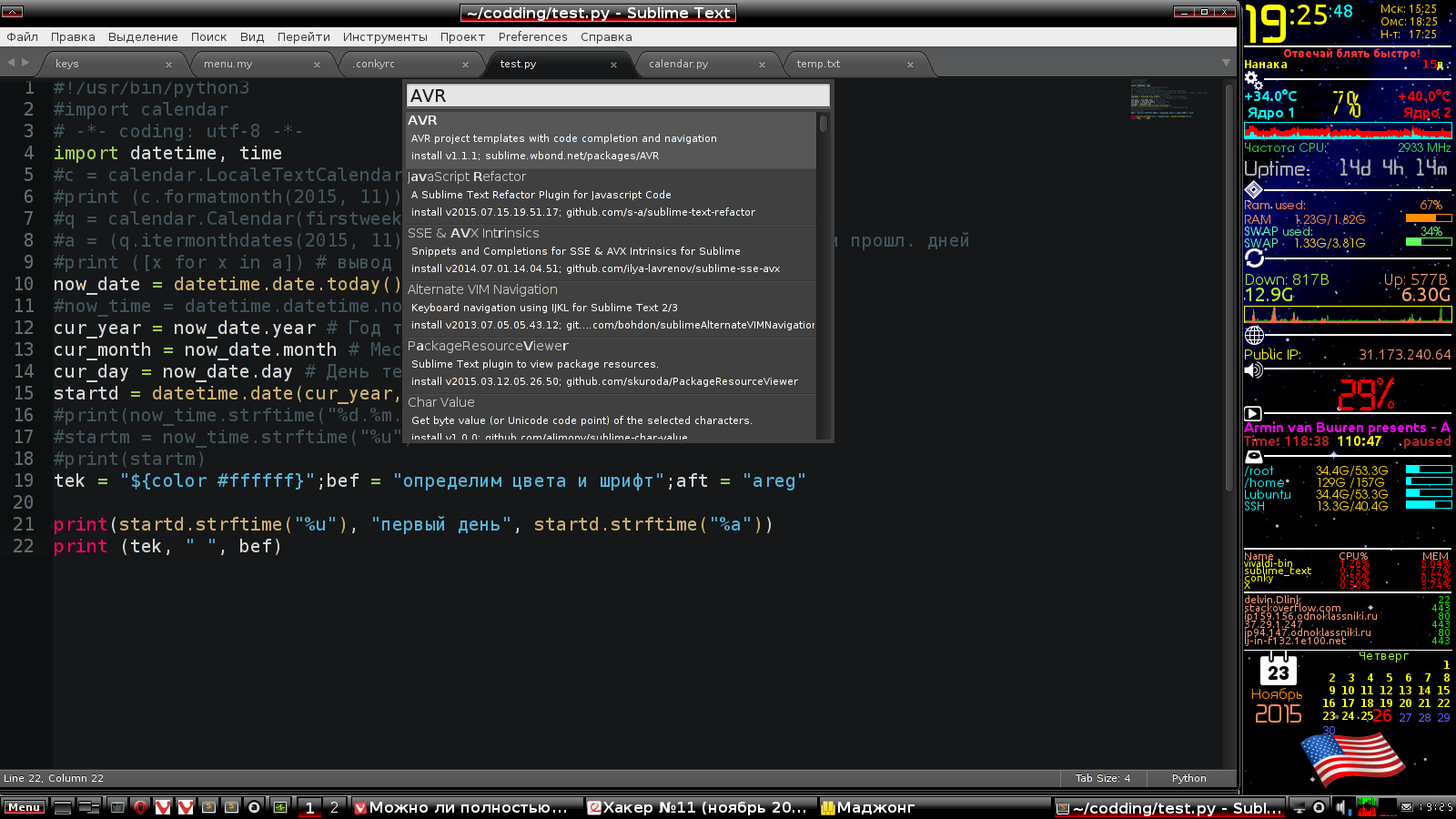Click the tray clock
The width and height of the screenshot is (1456, 819).
click(1437, 807)
